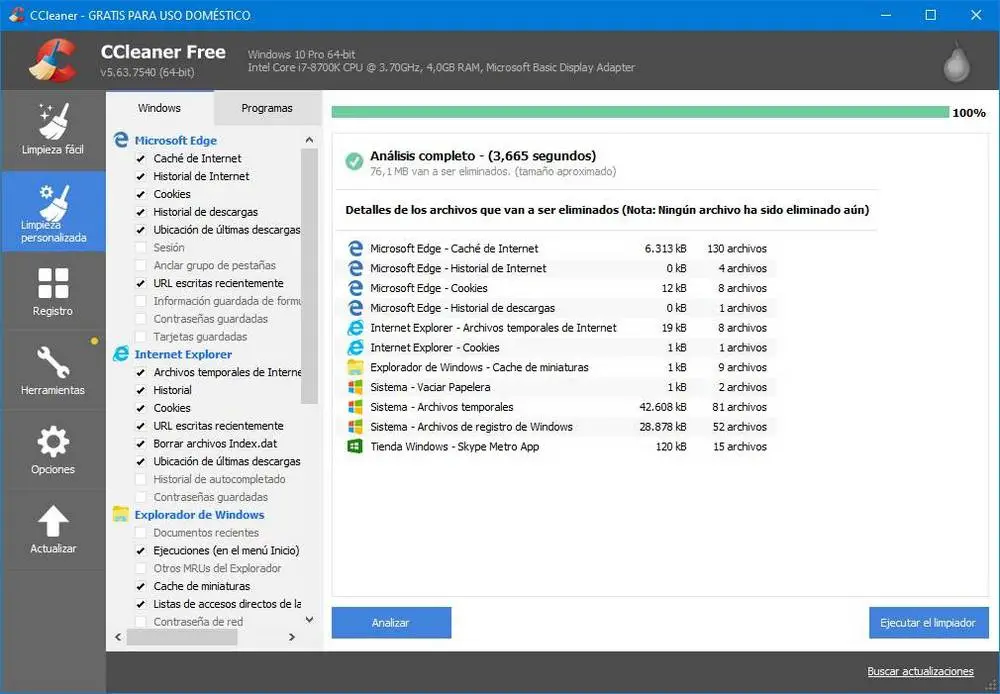This screenshot has height=694, width=1000.
Task: Uncheck Cache de miniaturas checkbox
Action: [140, 586]
